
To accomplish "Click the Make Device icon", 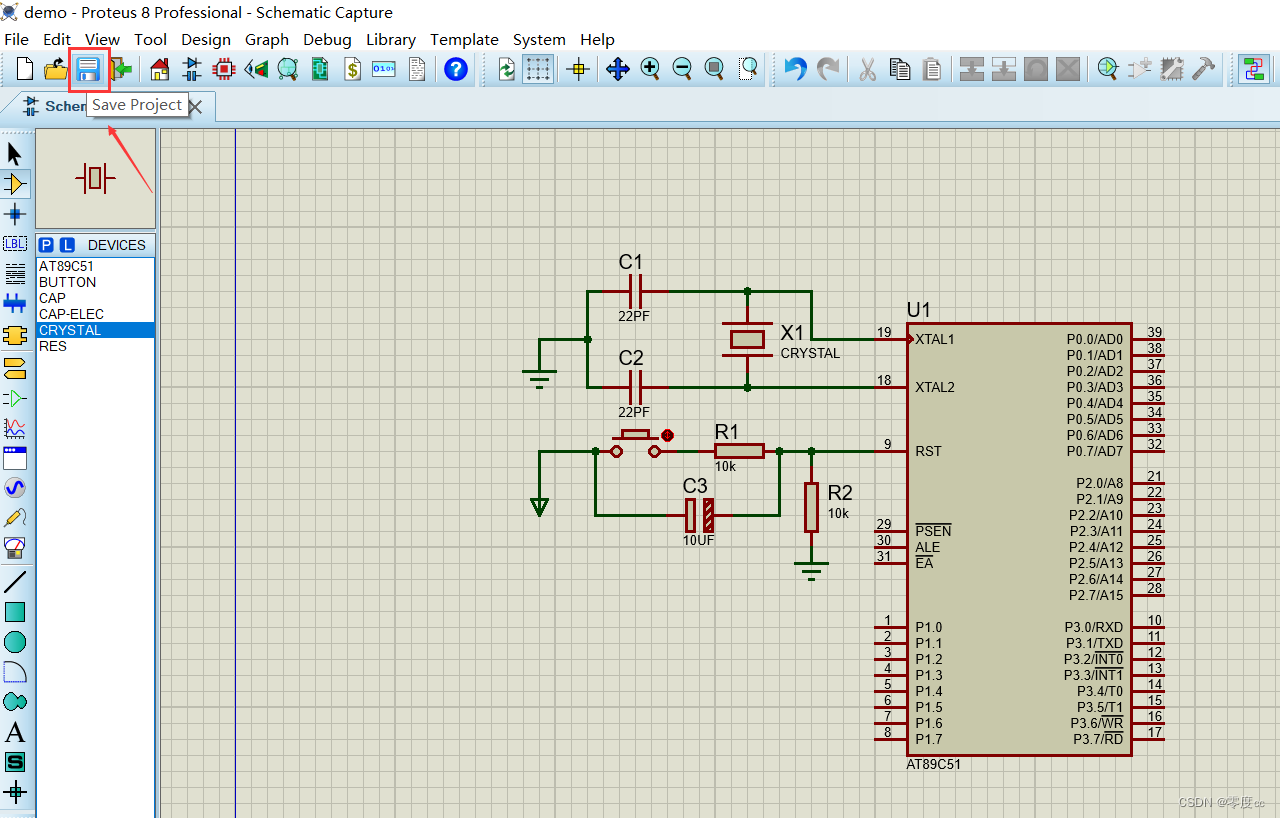I will [x=1139, y=69].
